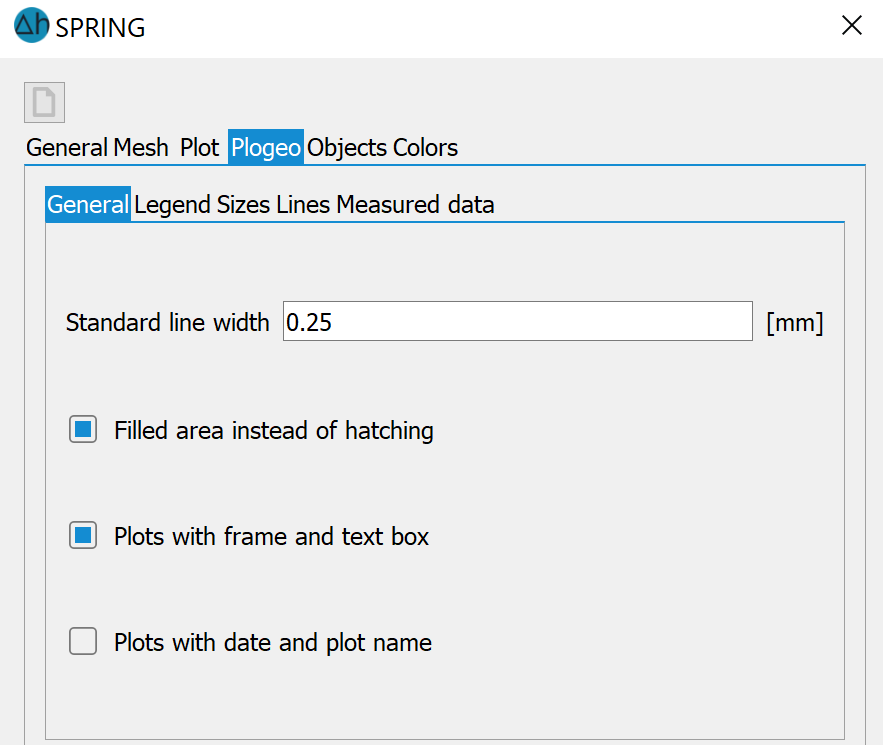Click the [mm] unit label

[795, 323]
